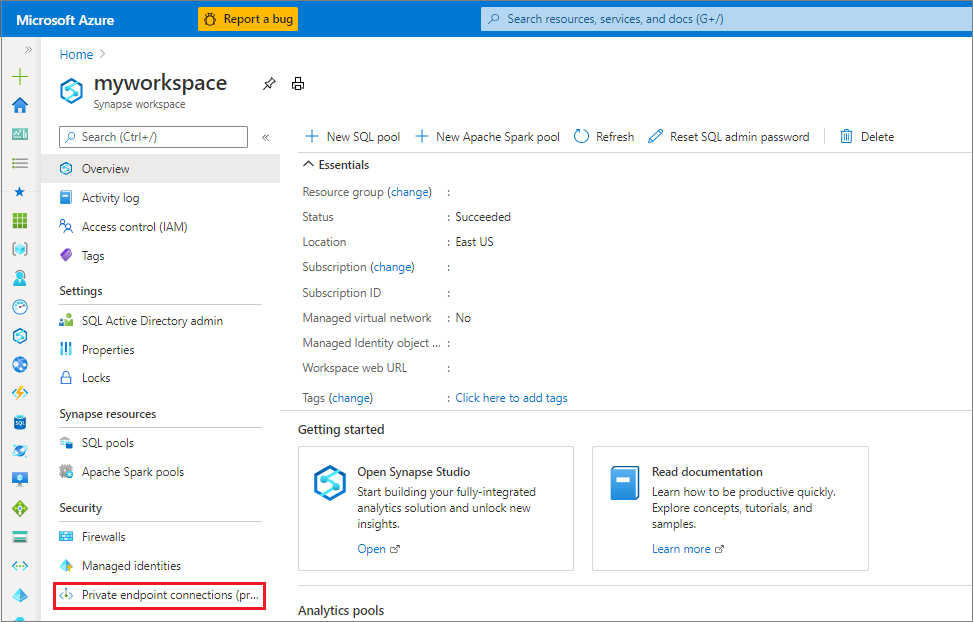The height and width of the screenshot is (622, 973).
Task: Open Favorites star in the left rail
Action: point(20,191)
